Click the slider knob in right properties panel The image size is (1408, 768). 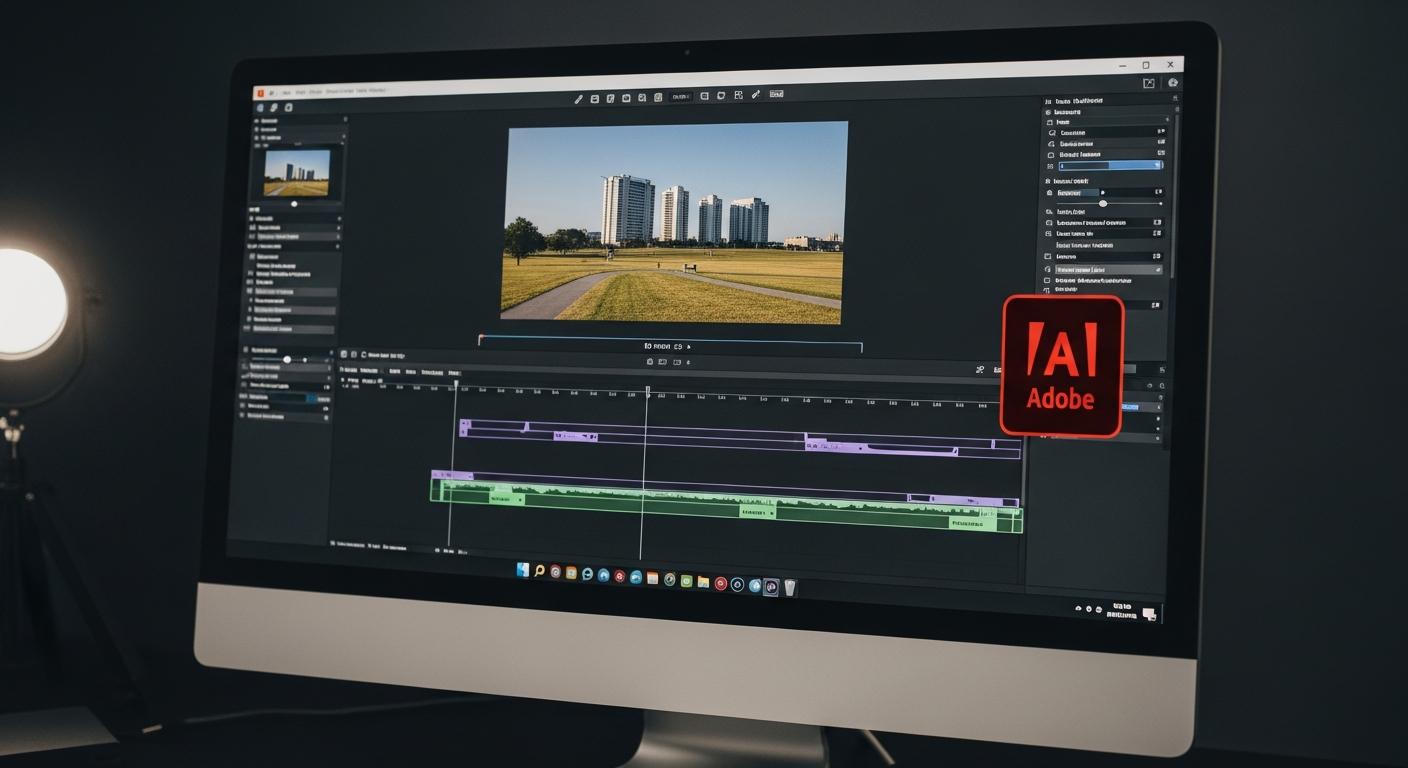click(x=1103, y=203)
